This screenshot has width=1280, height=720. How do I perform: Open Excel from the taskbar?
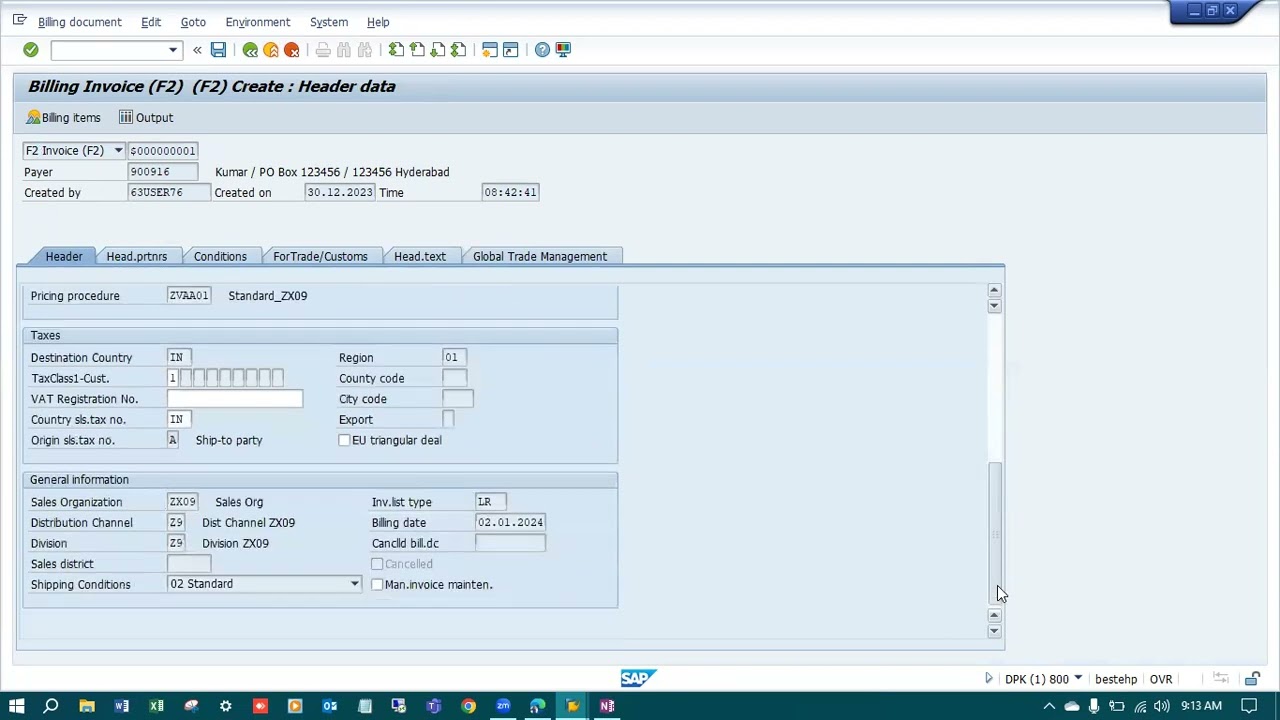156,706
